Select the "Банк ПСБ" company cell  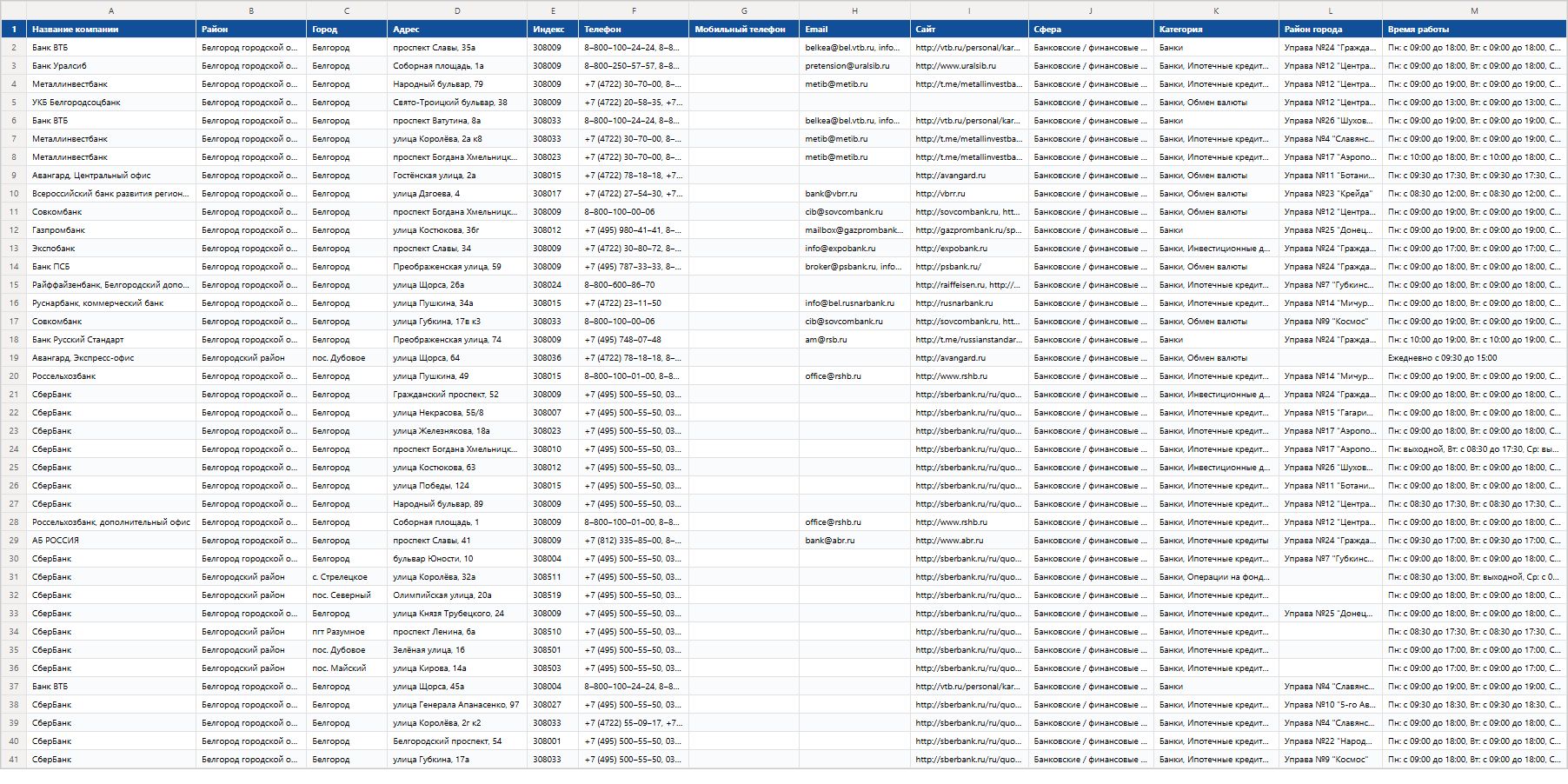tap(111, 267)
